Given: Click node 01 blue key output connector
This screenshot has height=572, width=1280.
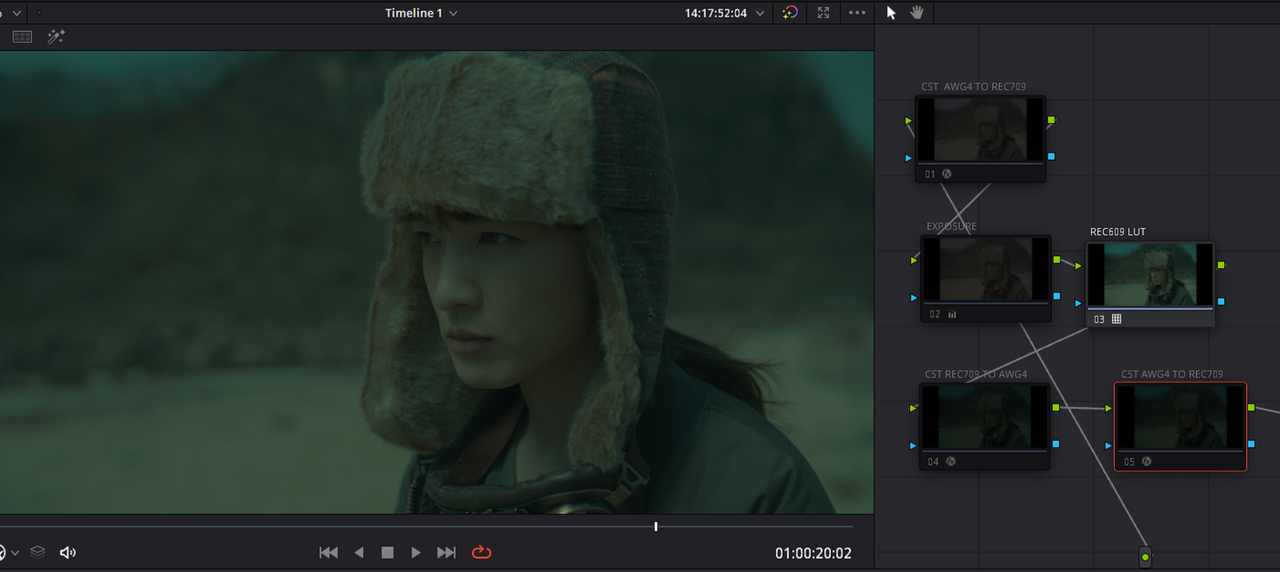Looking at the screenshot, I should [x=1051, y=157].
